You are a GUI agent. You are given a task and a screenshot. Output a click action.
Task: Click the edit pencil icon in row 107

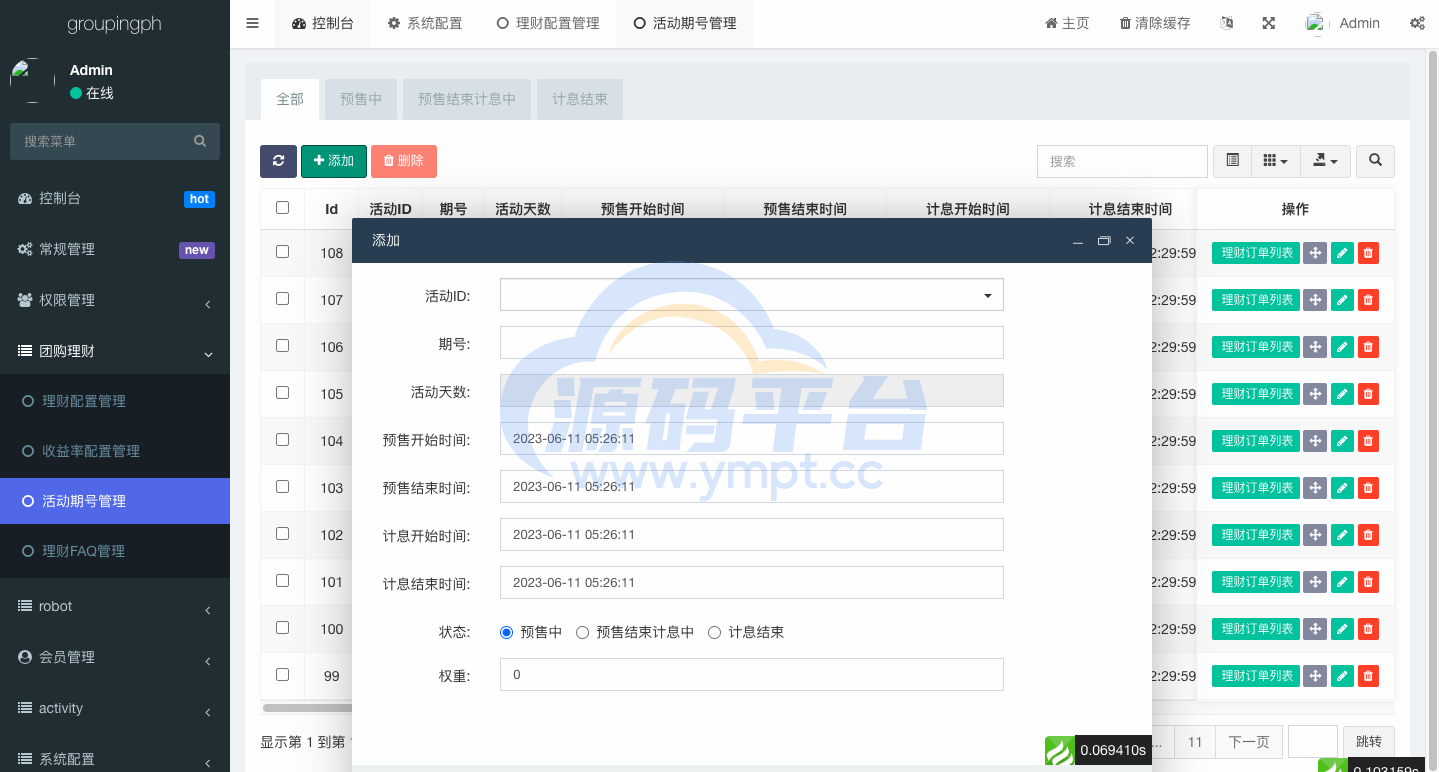(1342, 300)
